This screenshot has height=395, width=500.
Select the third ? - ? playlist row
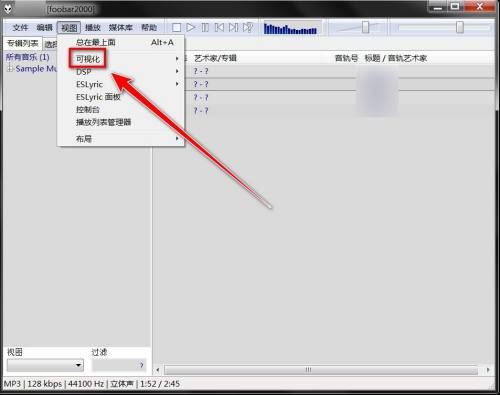click(340, 97)
